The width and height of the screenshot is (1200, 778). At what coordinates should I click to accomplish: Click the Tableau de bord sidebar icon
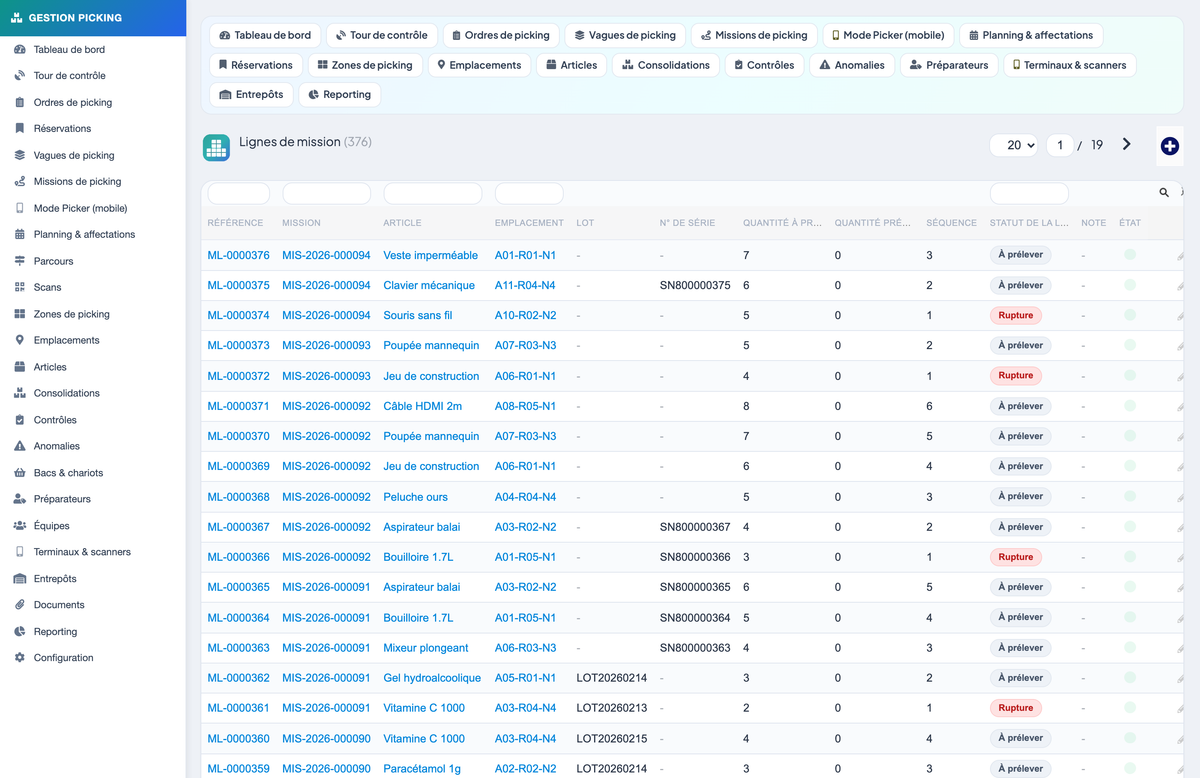pyautogui.click(x=20, y=49)
